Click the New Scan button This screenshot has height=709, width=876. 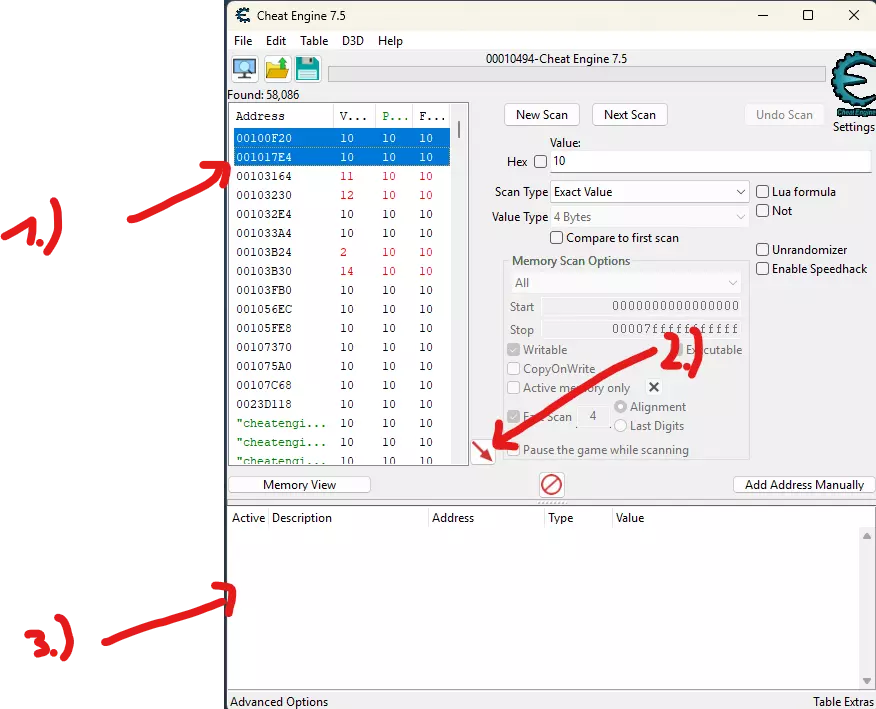tap(541, 115)
